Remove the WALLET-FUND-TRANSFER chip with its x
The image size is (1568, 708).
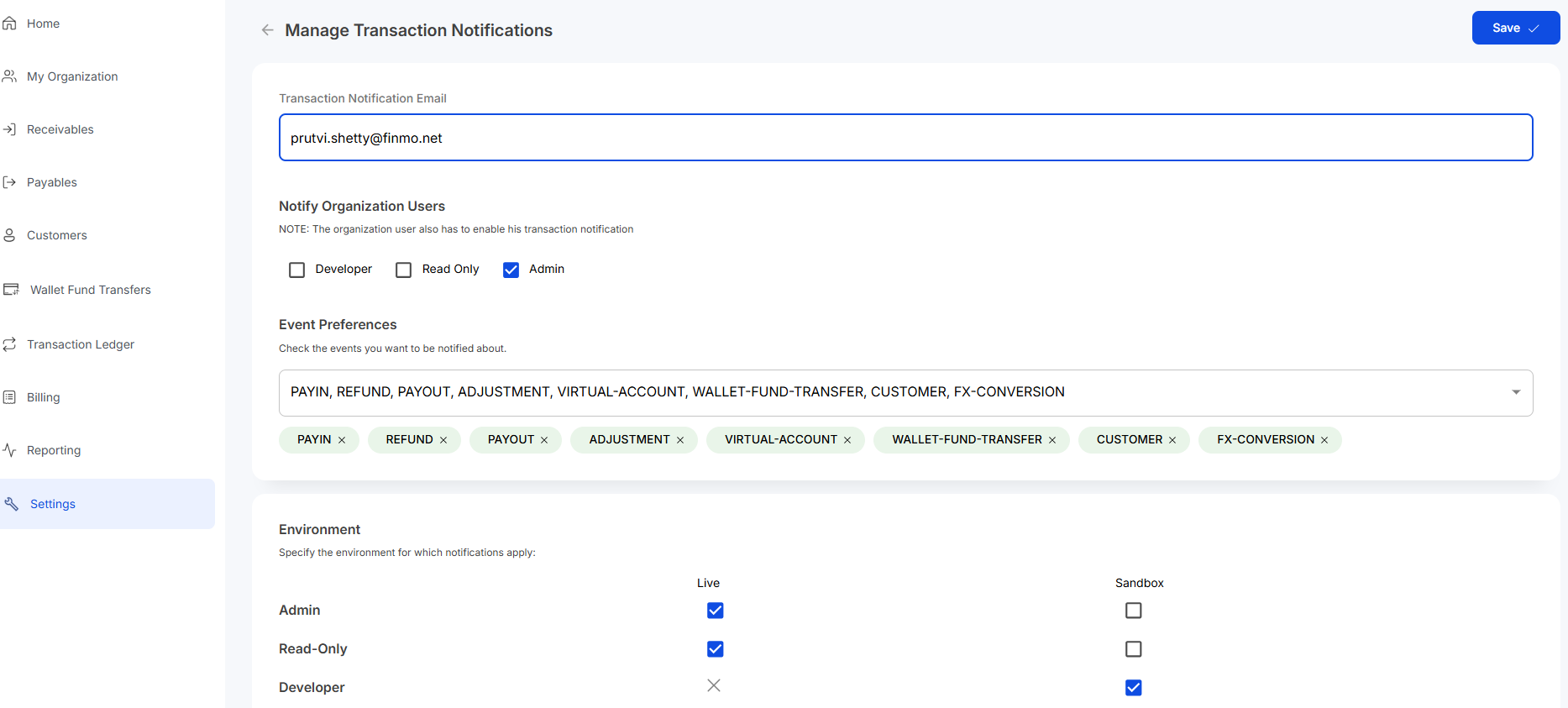[x=1052, y=440]
